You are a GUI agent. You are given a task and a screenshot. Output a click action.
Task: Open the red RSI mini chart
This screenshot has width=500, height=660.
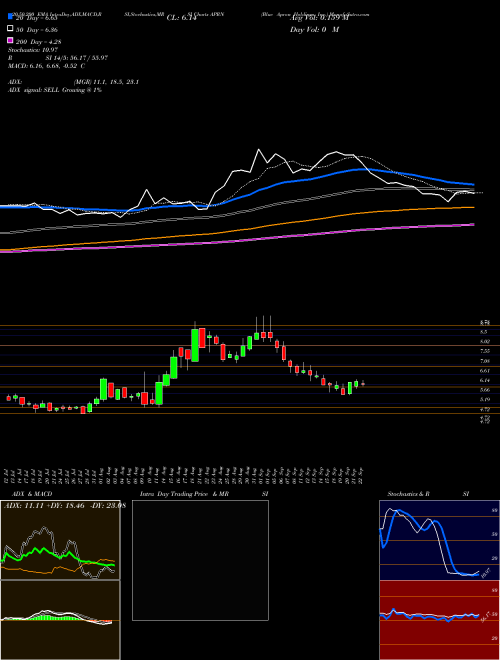(439, 620)
